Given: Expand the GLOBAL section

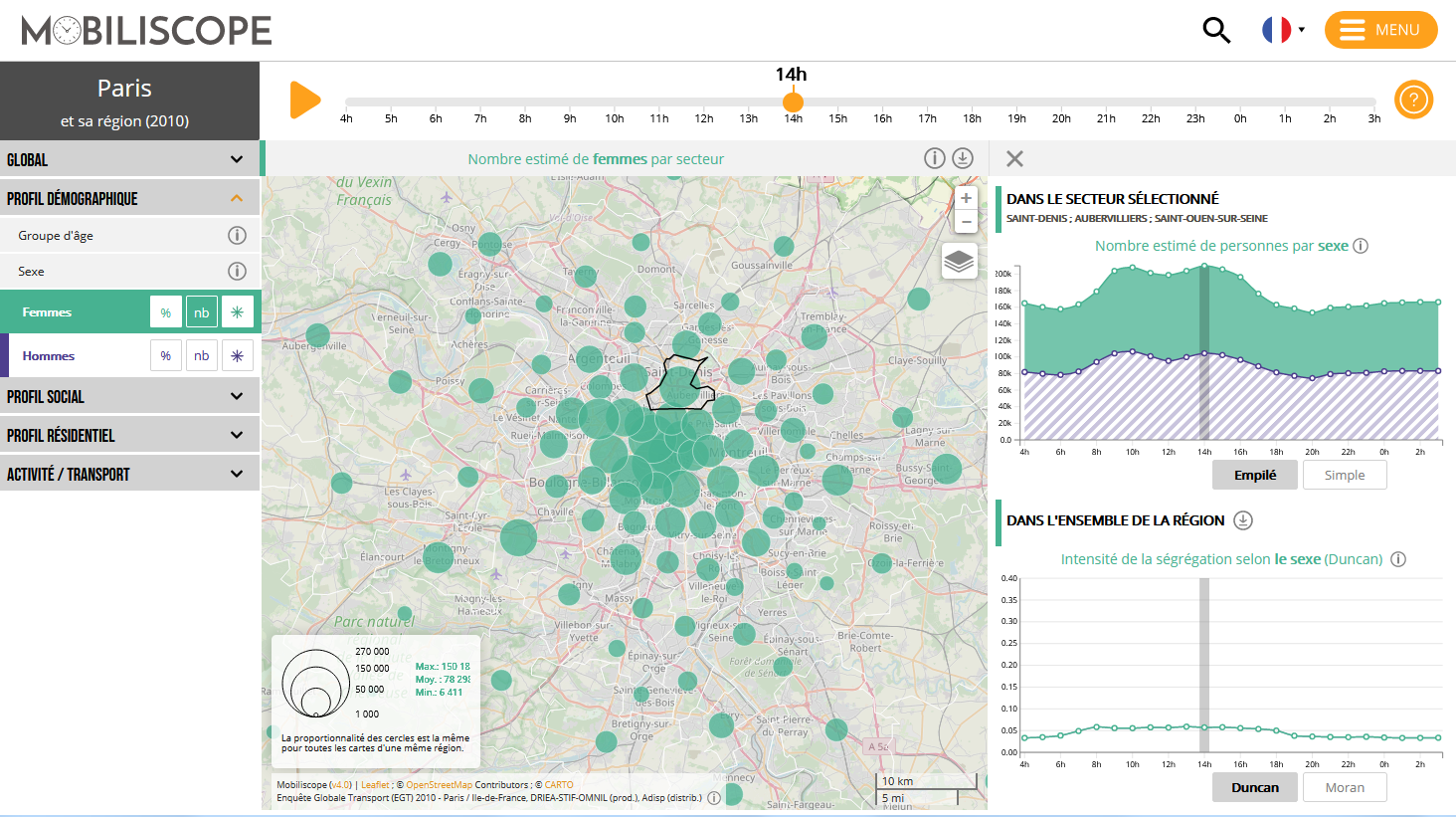Looking at the screenshot, I should point(129,159).
